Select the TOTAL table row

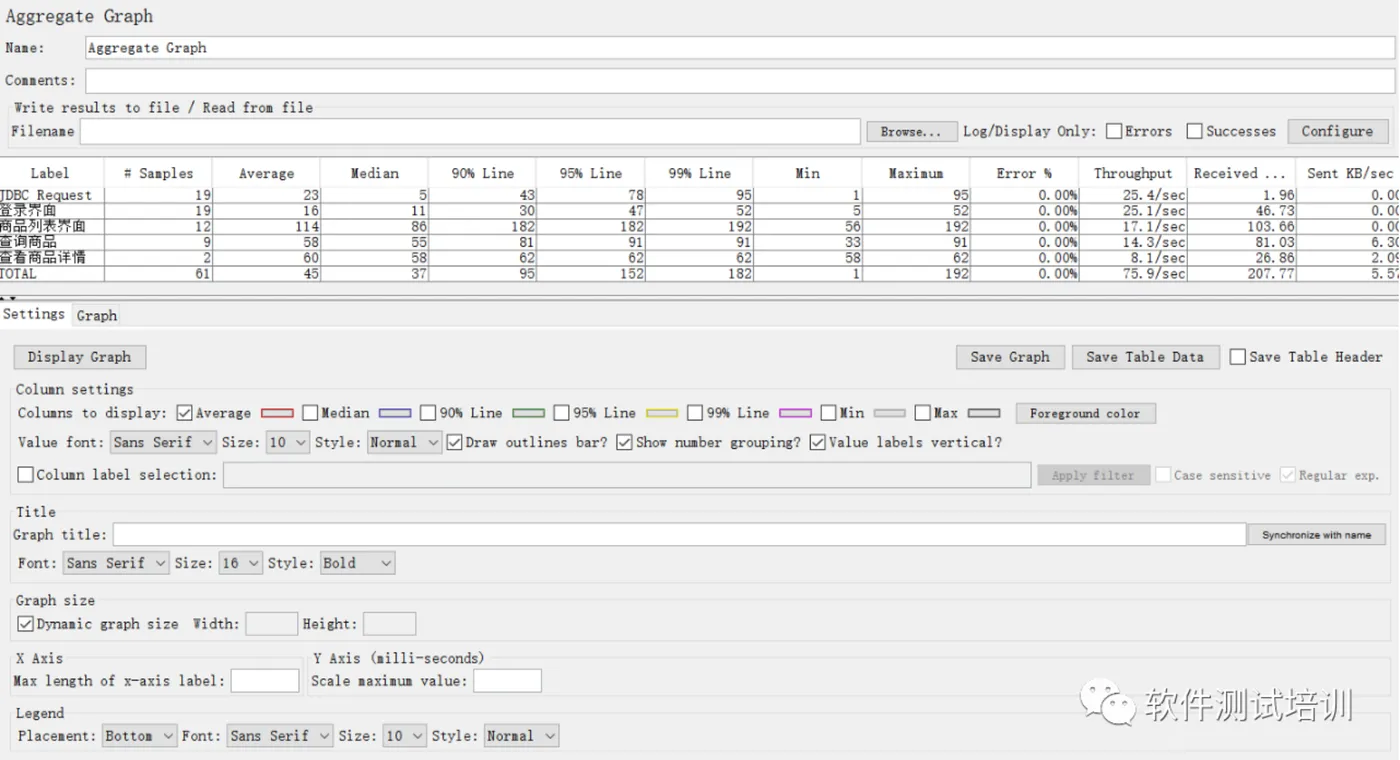pos(700,273)
